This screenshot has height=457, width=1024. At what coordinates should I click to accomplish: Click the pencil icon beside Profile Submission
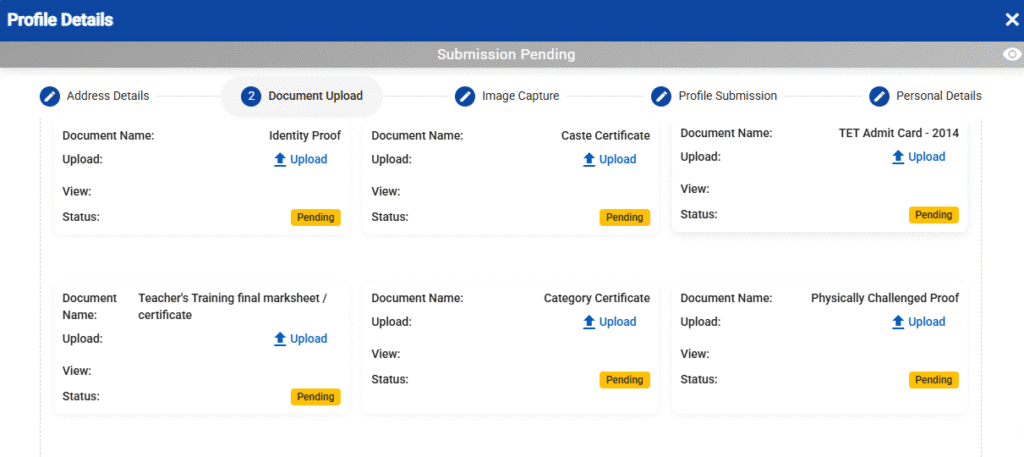tap(661, 96)
